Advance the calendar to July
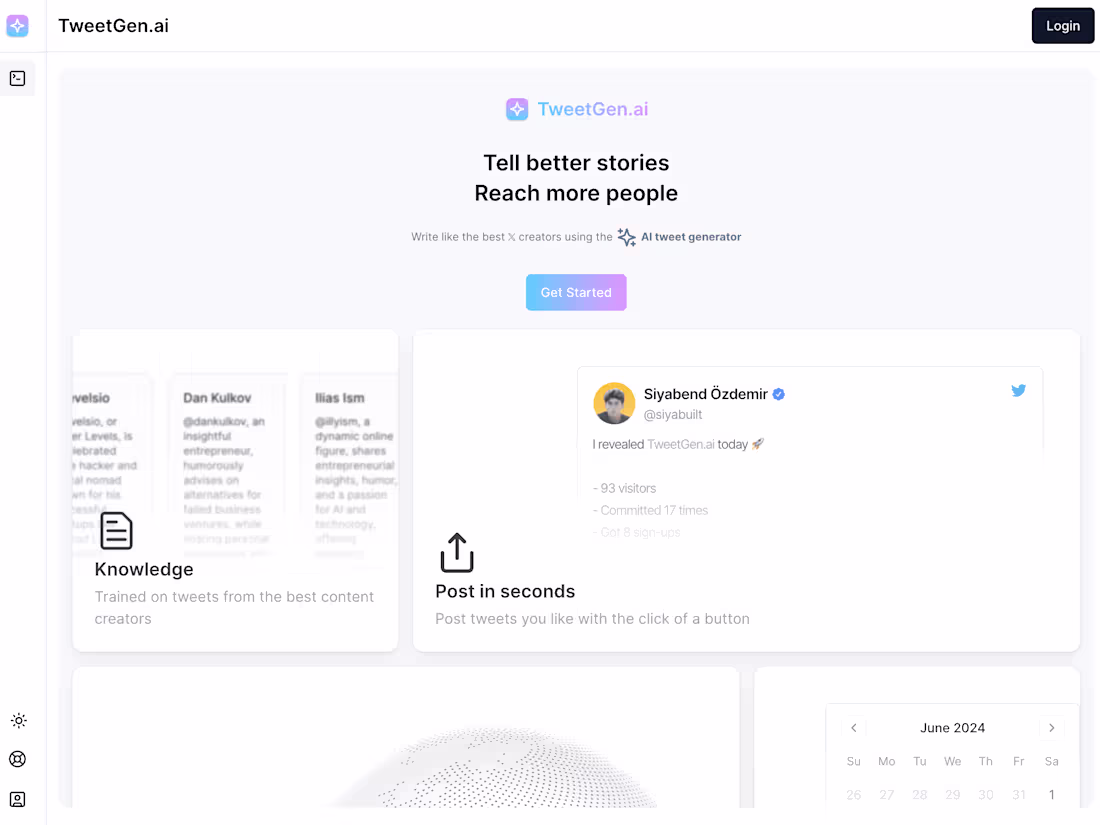This screenshot has width=1100, height=825. 1051,728
